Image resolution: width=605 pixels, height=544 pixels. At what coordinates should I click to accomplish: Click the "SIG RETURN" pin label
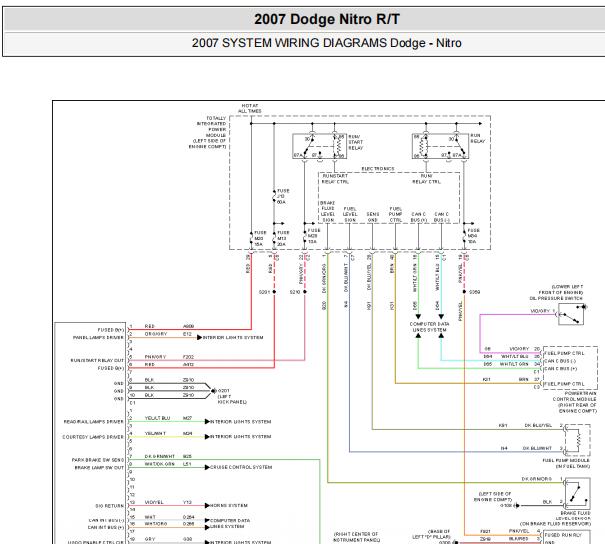point(110,505)
